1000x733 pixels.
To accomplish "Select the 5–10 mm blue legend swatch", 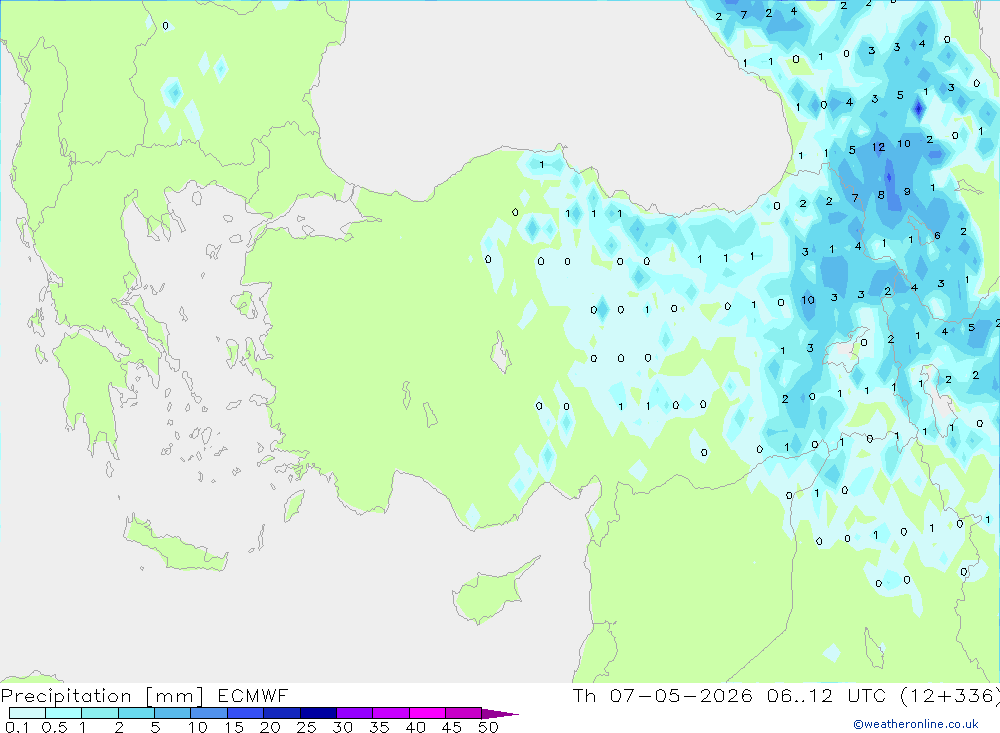I will point(172,713).
